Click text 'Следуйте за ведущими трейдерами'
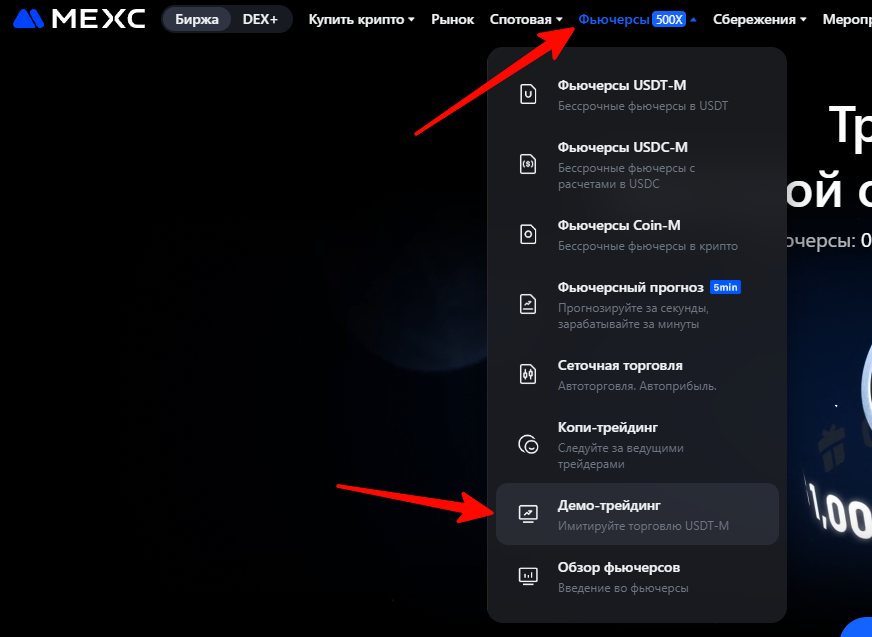 coord(621,456)
